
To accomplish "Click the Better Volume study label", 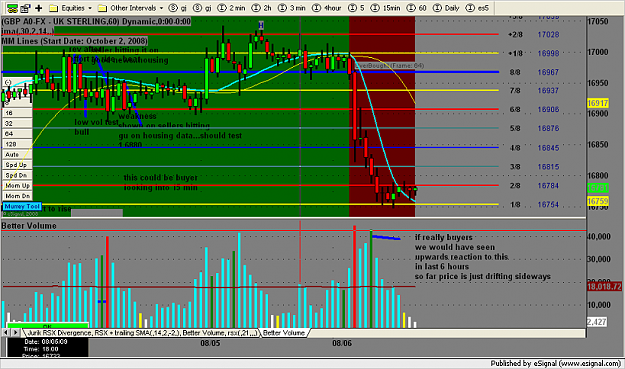I will [29, 226].
